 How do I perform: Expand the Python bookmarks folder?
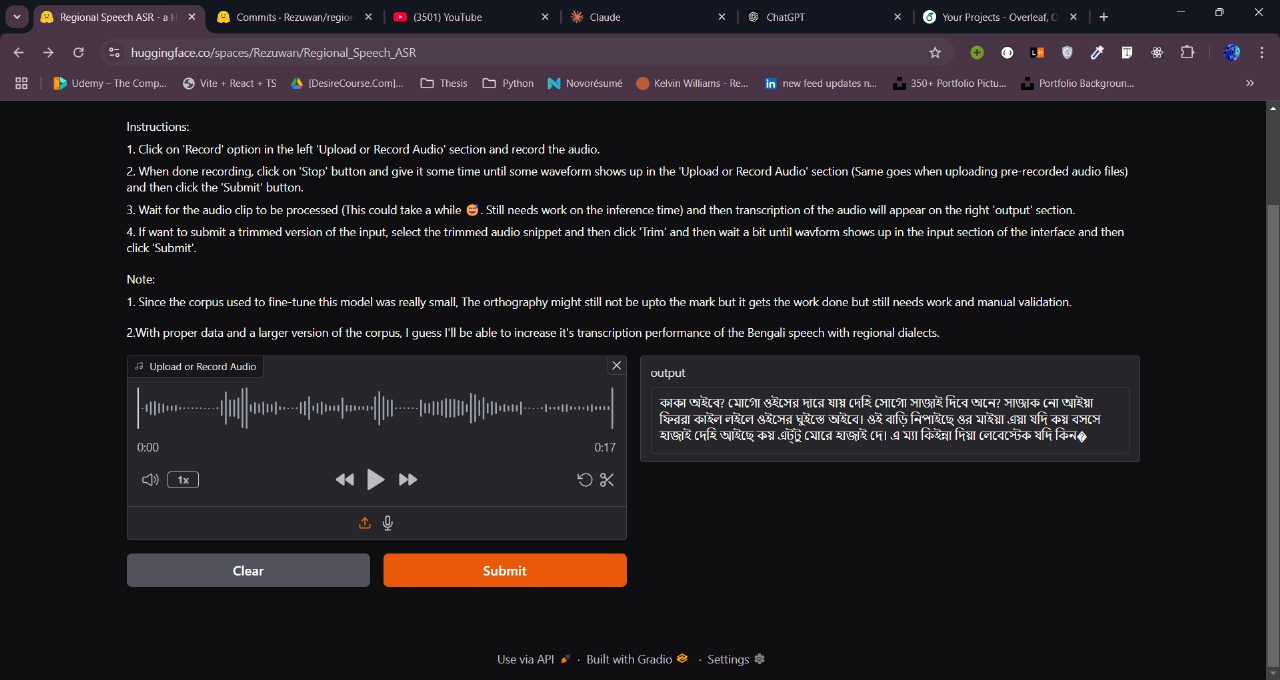pos(508,83)
